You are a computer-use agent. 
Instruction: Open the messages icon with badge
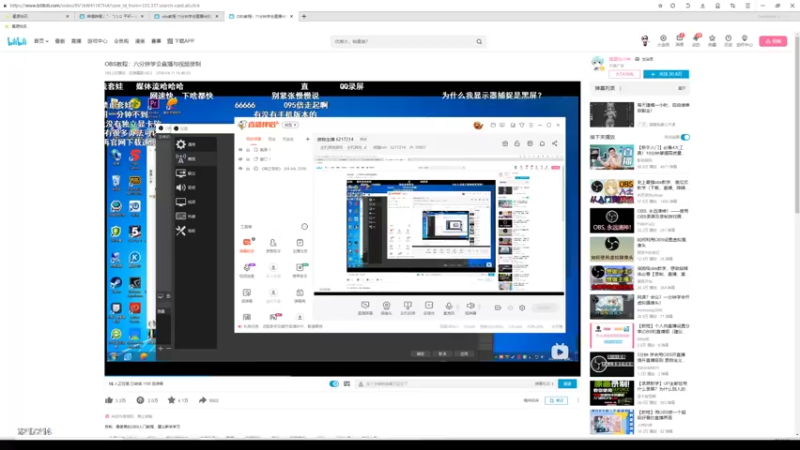point(680,41)
